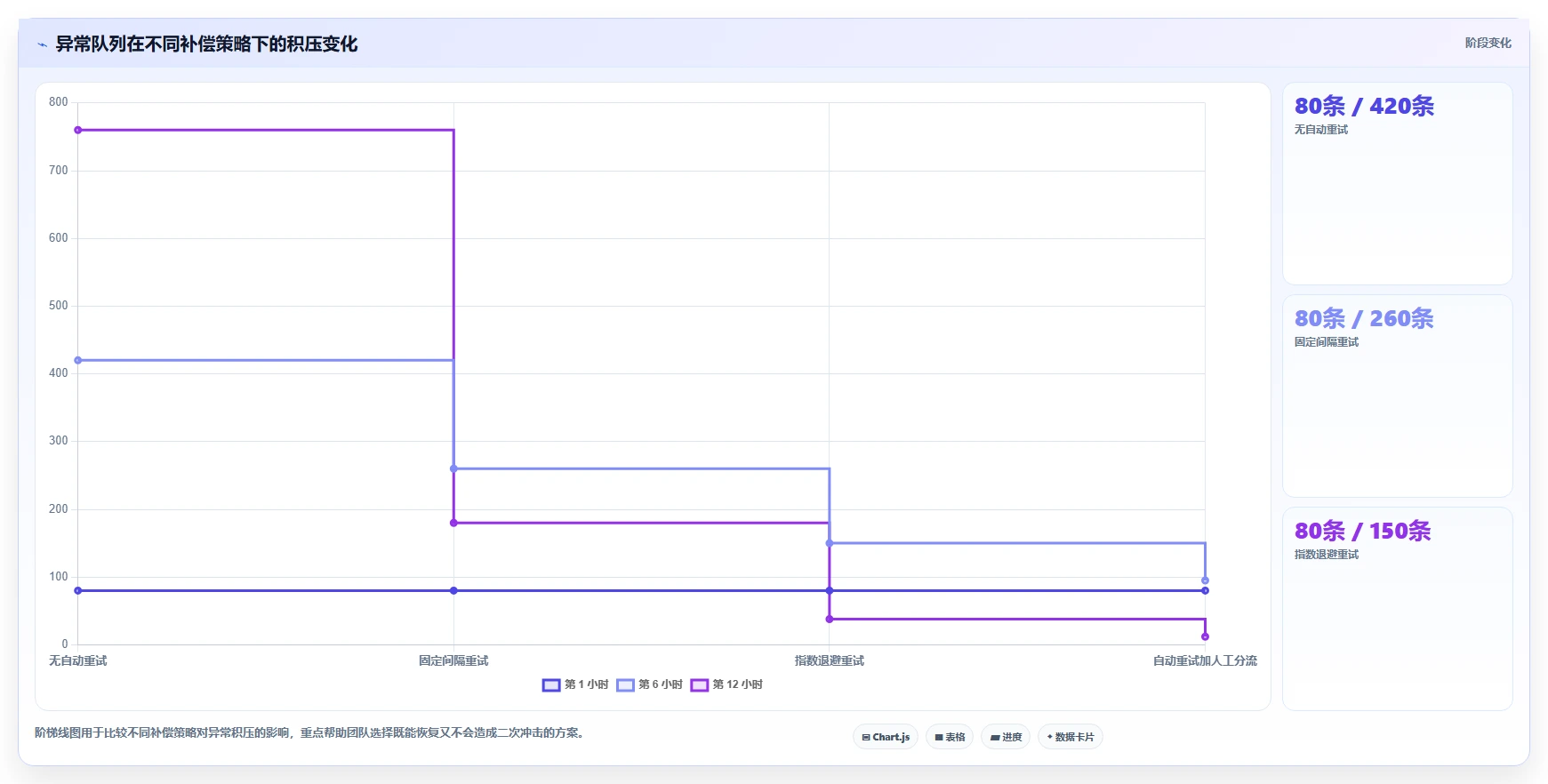Click the card value 80条 / 260条

click(x=1364, y=318)
